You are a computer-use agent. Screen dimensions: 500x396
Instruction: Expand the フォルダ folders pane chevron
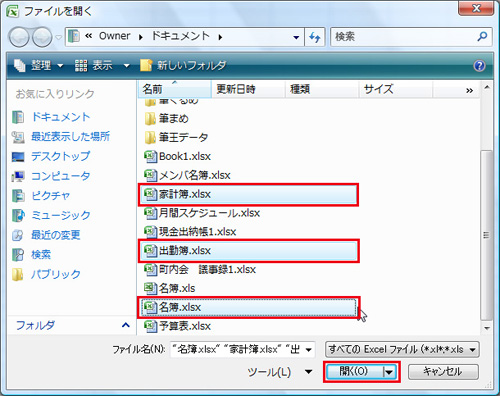126,325
